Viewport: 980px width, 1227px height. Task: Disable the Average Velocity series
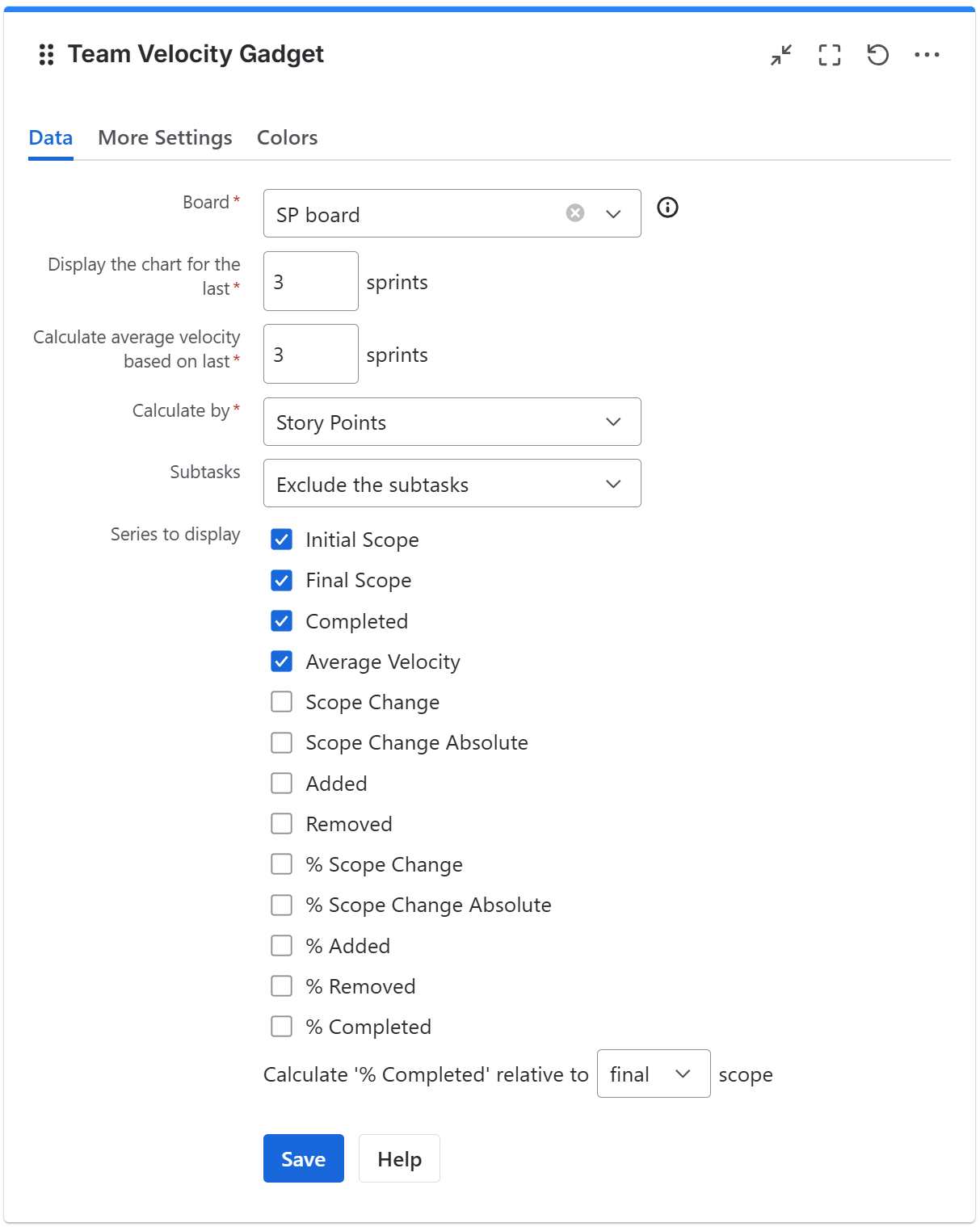(x=281, y=662)
